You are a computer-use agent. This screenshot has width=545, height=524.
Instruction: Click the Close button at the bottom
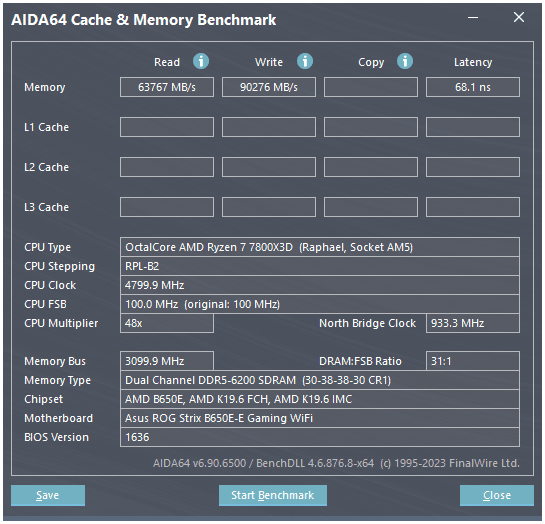click(x=497, y=495)
